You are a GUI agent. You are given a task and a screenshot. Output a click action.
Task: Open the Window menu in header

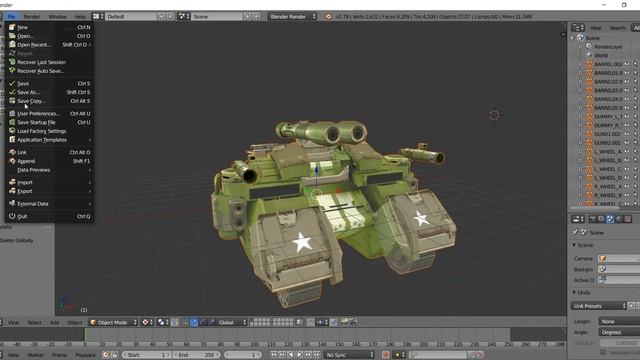(57, 17)
